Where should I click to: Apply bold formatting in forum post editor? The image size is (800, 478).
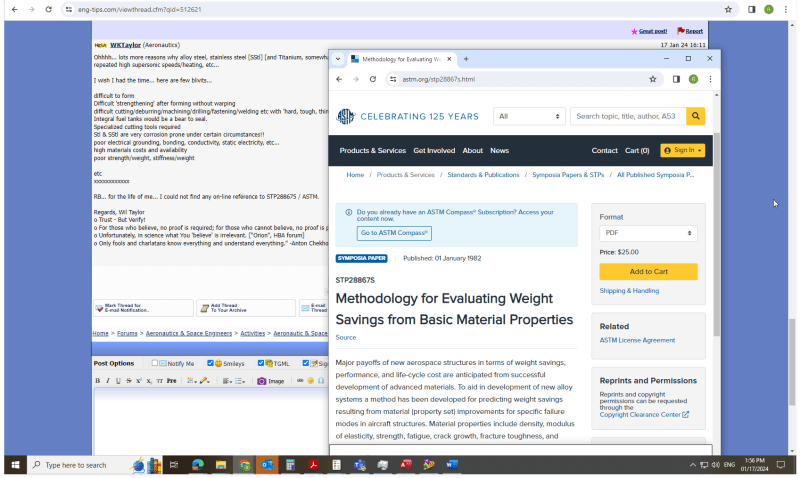click(97, 381)
